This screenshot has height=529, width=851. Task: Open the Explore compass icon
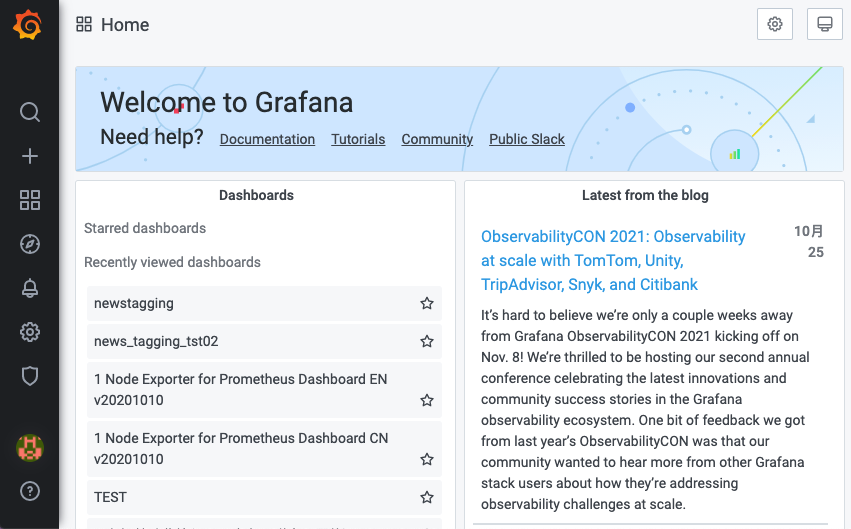point(30,244)
